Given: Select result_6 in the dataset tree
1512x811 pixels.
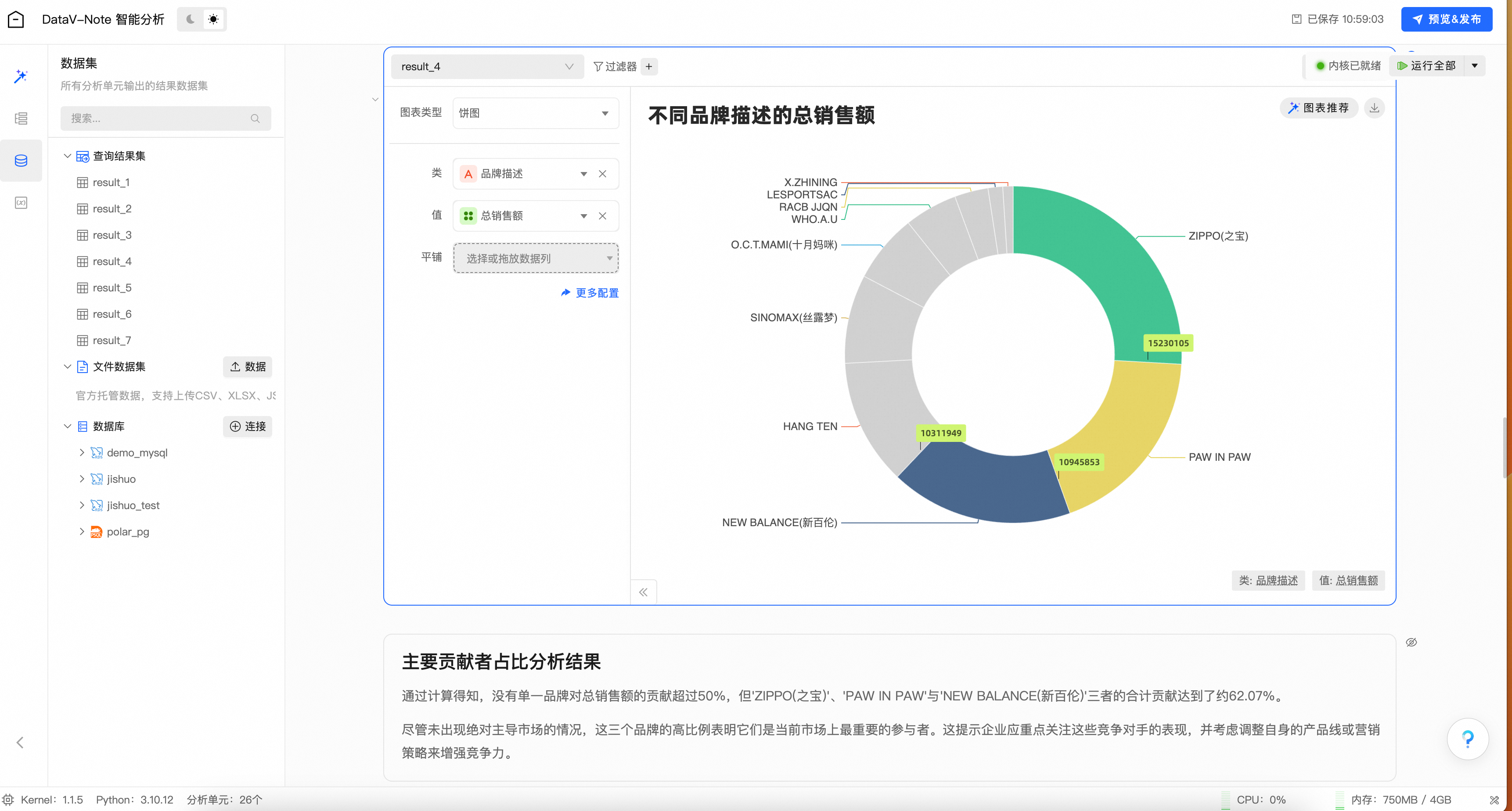Looking at the screenshot, I should coord(112,314).
